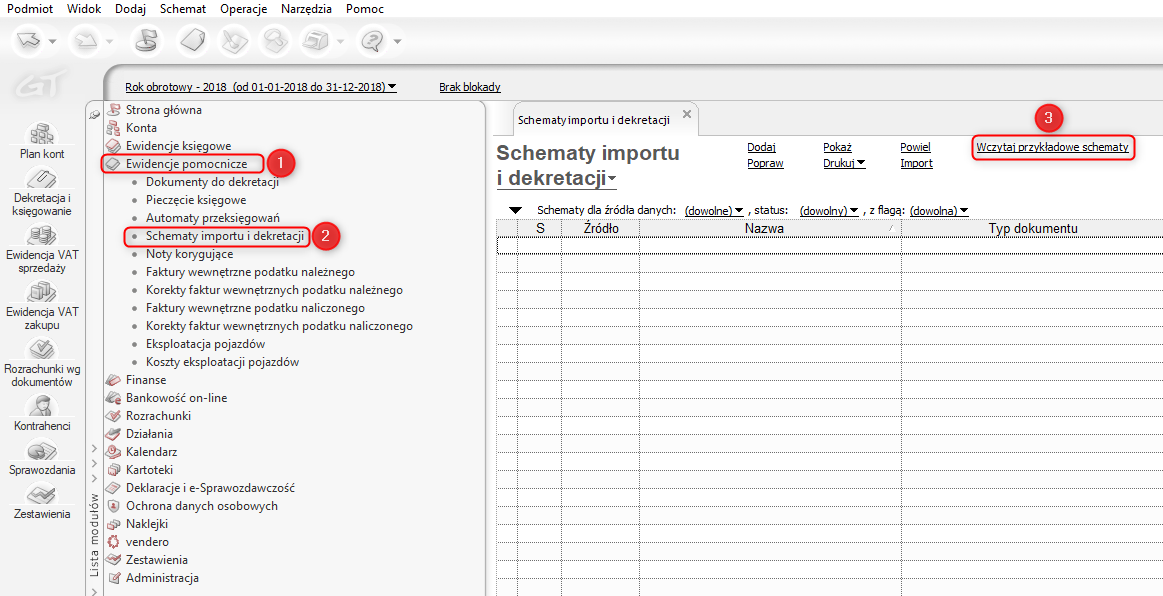The width and height of the screenshot is (1163, 596).
Task: Open dropdown arrow beside printer icon
Action: (x=340, y=42)
